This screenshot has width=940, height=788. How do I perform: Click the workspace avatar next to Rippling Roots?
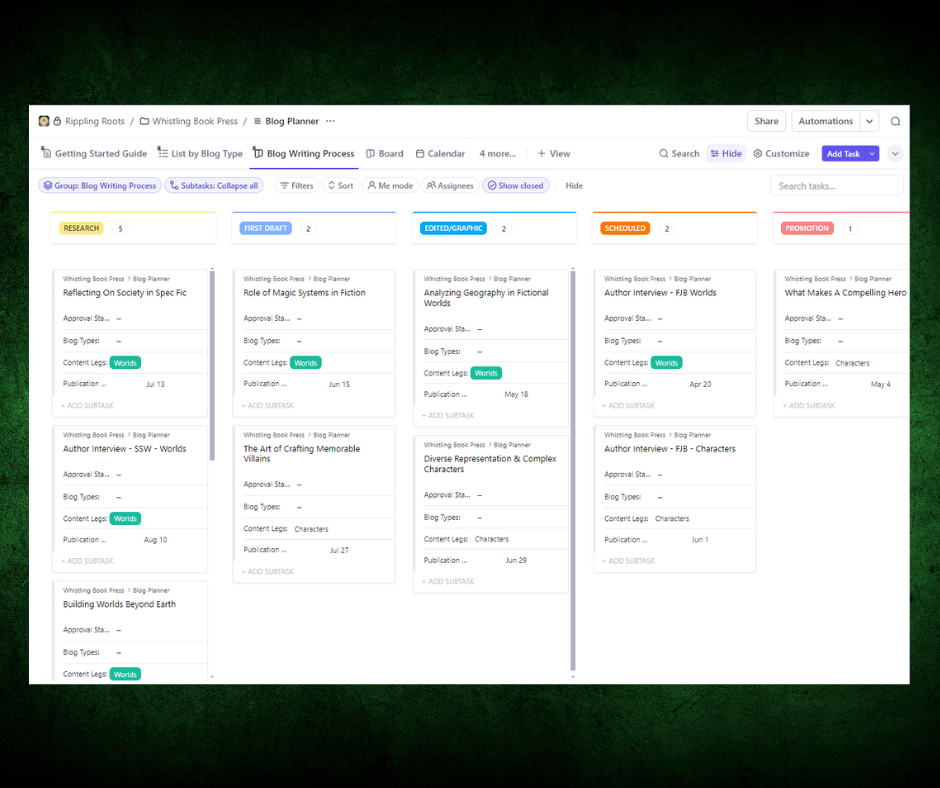point(43,120)
